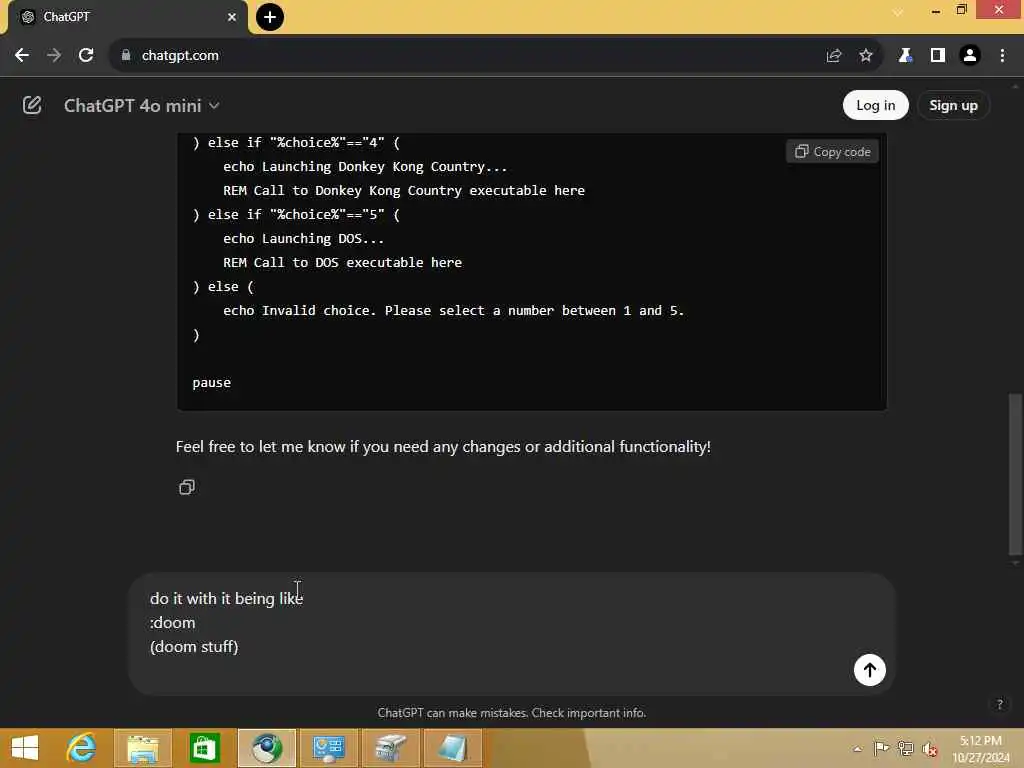Toggle the browser side panel
The width and height of the screenshot is (1024, 768).
tap(937, 56)
